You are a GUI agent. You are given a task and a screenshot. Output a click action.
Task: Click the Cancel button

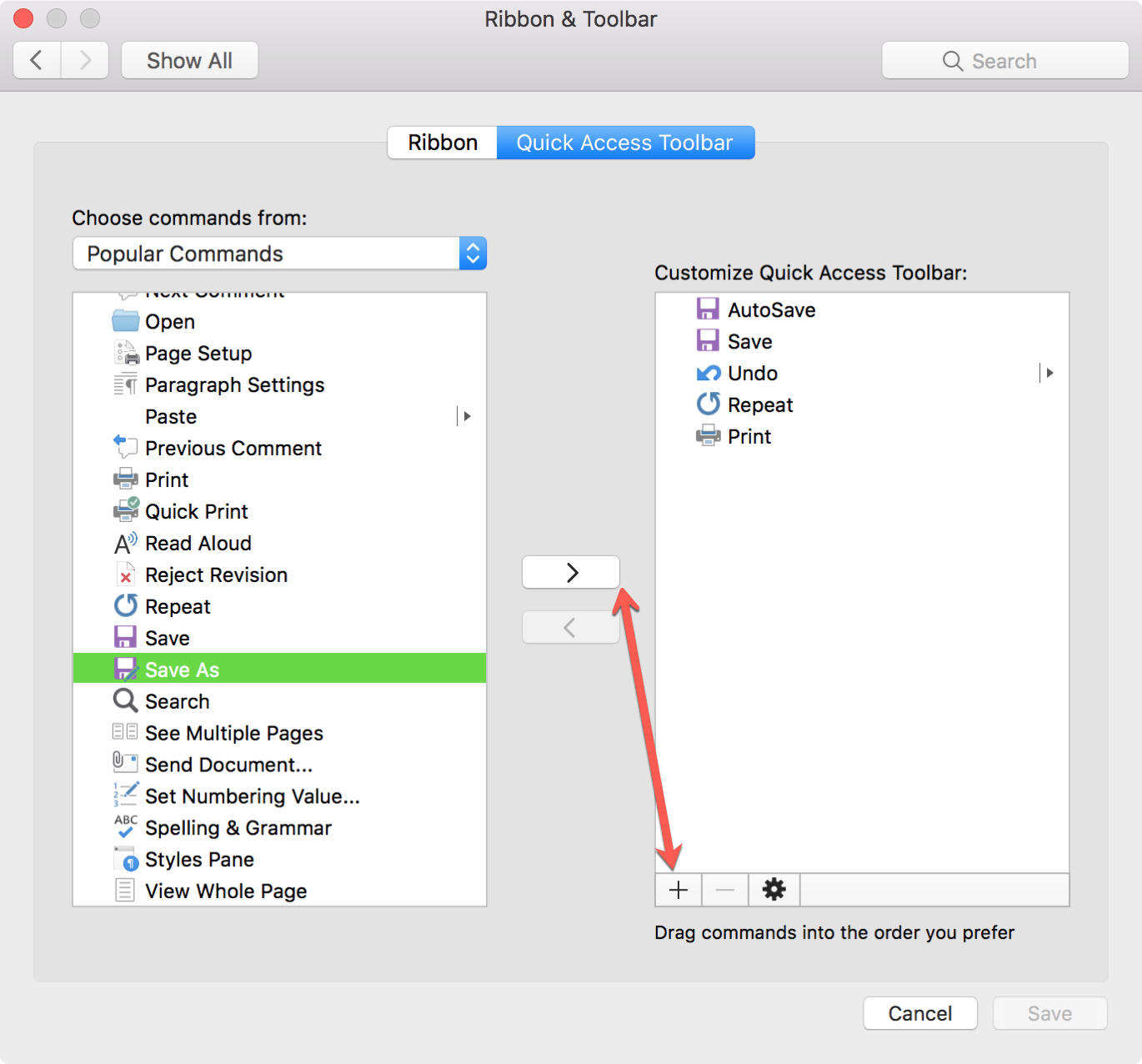coord(920,1013)
